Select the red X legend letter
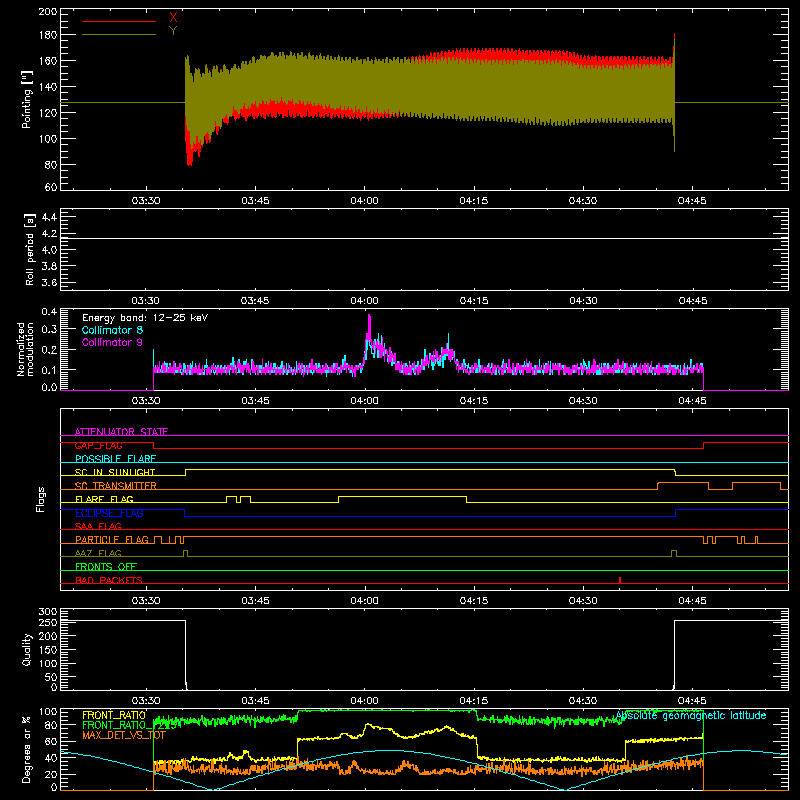The width and height of the screenshot is (800, 800). [173, 18]
